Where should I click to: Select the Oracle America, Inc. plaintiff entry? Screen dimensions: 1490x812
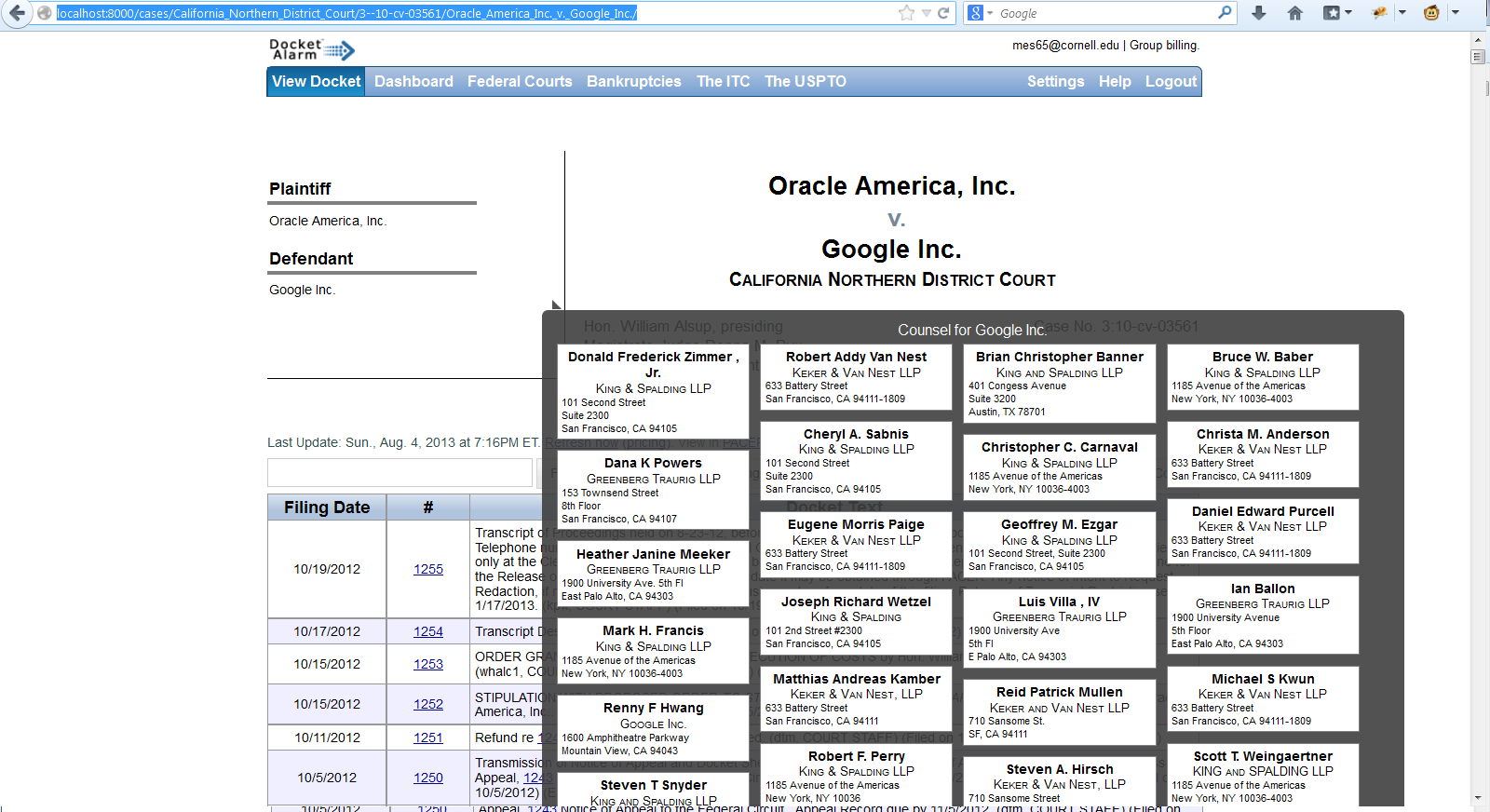(x=328, y=221)
